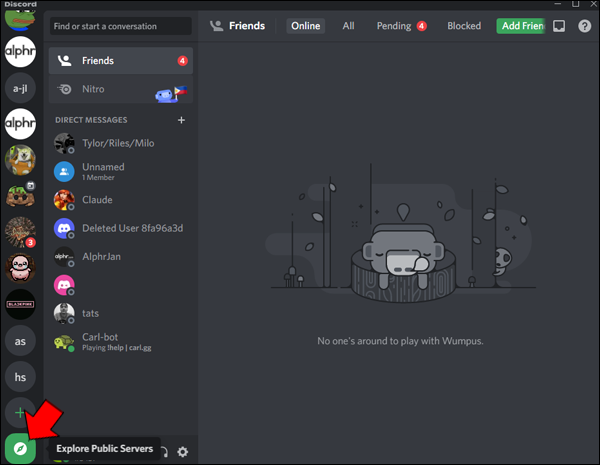Image resolution: width=600 pixels, height=465 pixels.
Task: Click the Pending tab's red 4 badge
Action: 421,26
